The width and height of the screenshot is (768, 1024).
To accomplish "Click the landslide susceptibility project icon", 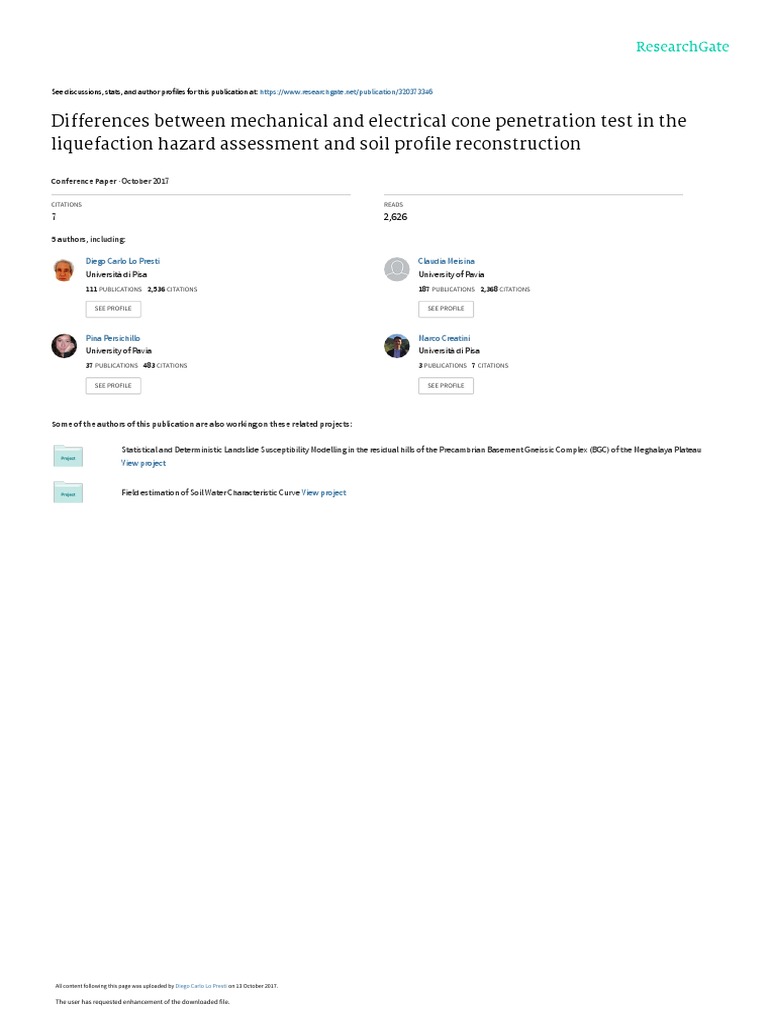I will coord(68,456).
